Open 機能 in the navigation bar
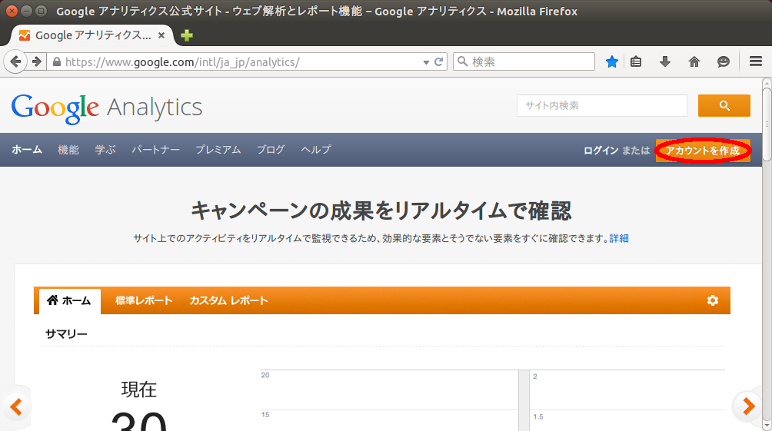The height and width of the screenshot is (431, 772). 68,149
